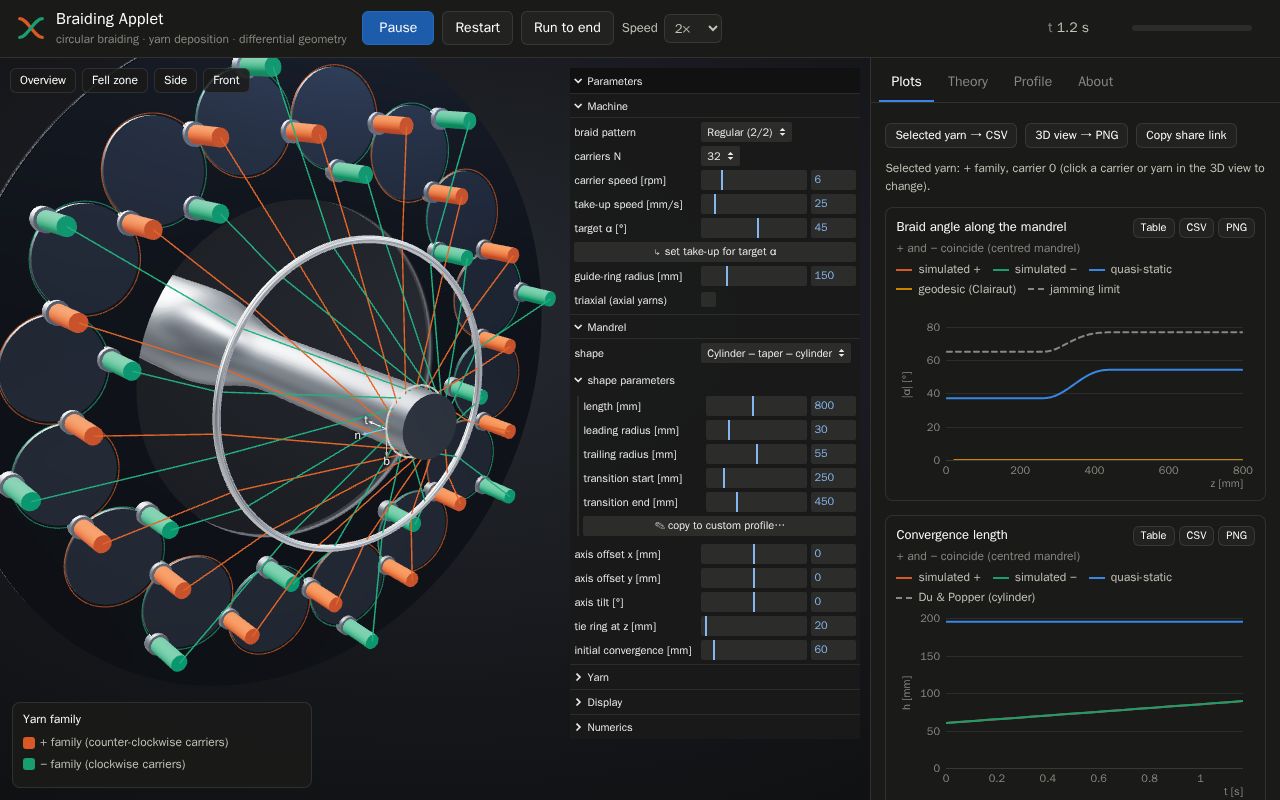Switch to Front view

tap(226, 80)
